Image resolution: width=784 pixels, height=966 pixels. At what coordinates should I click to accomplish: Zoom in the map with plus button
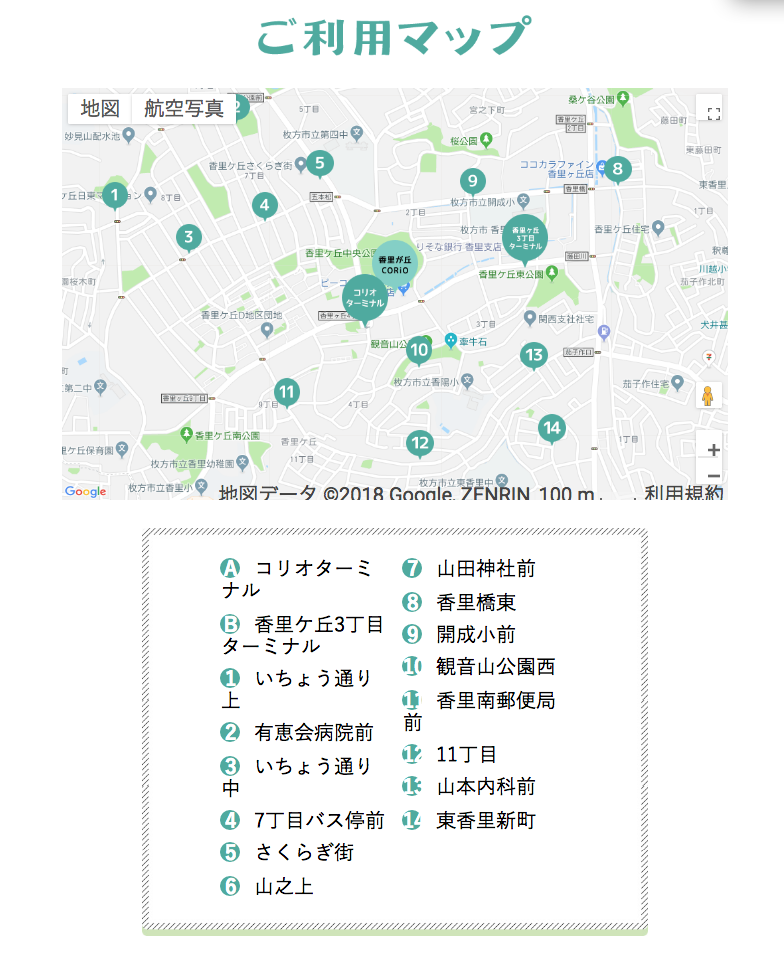713,450
